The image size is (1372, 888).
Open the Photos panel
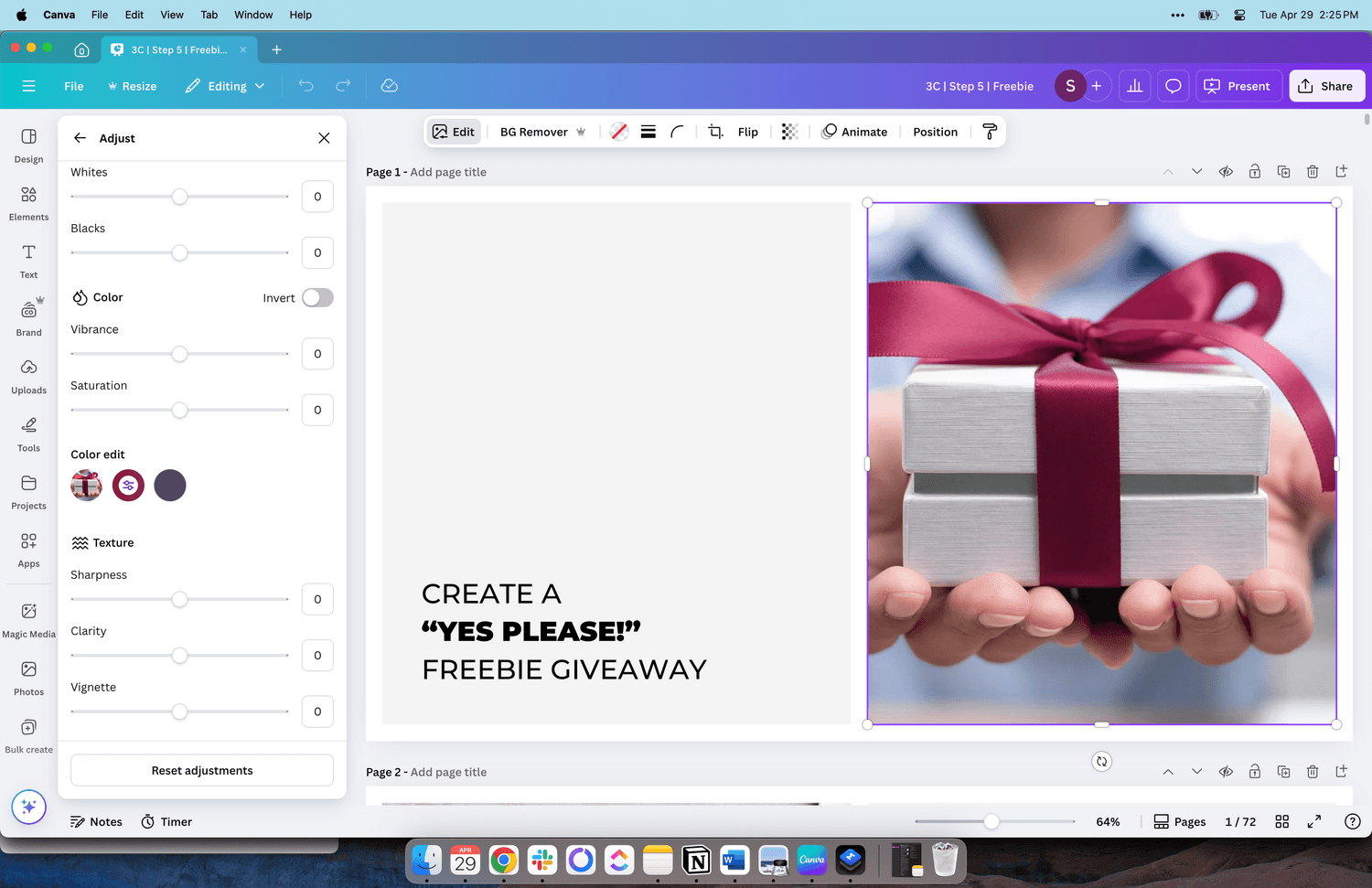(28, 678)
